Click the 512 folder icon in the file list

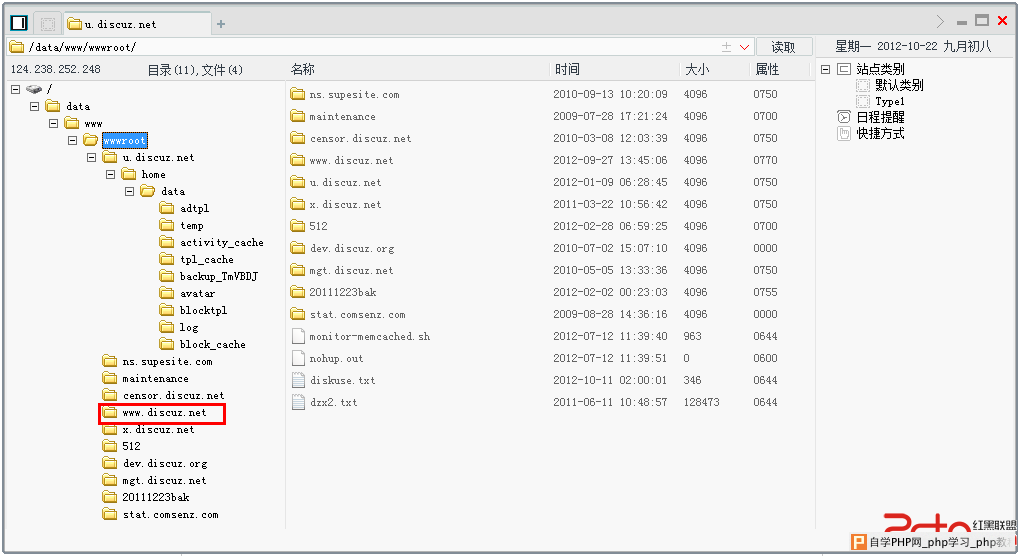click(298, 226)
